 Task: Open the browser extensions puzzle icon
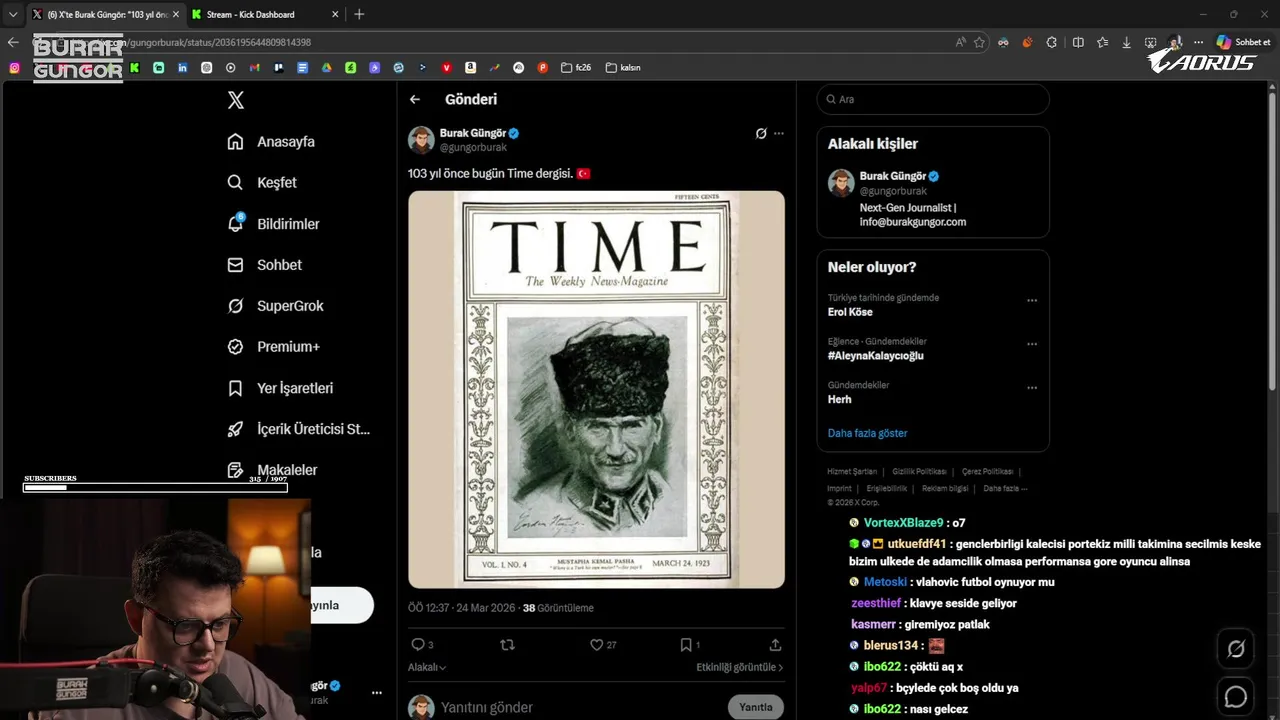pos(1052,42)
